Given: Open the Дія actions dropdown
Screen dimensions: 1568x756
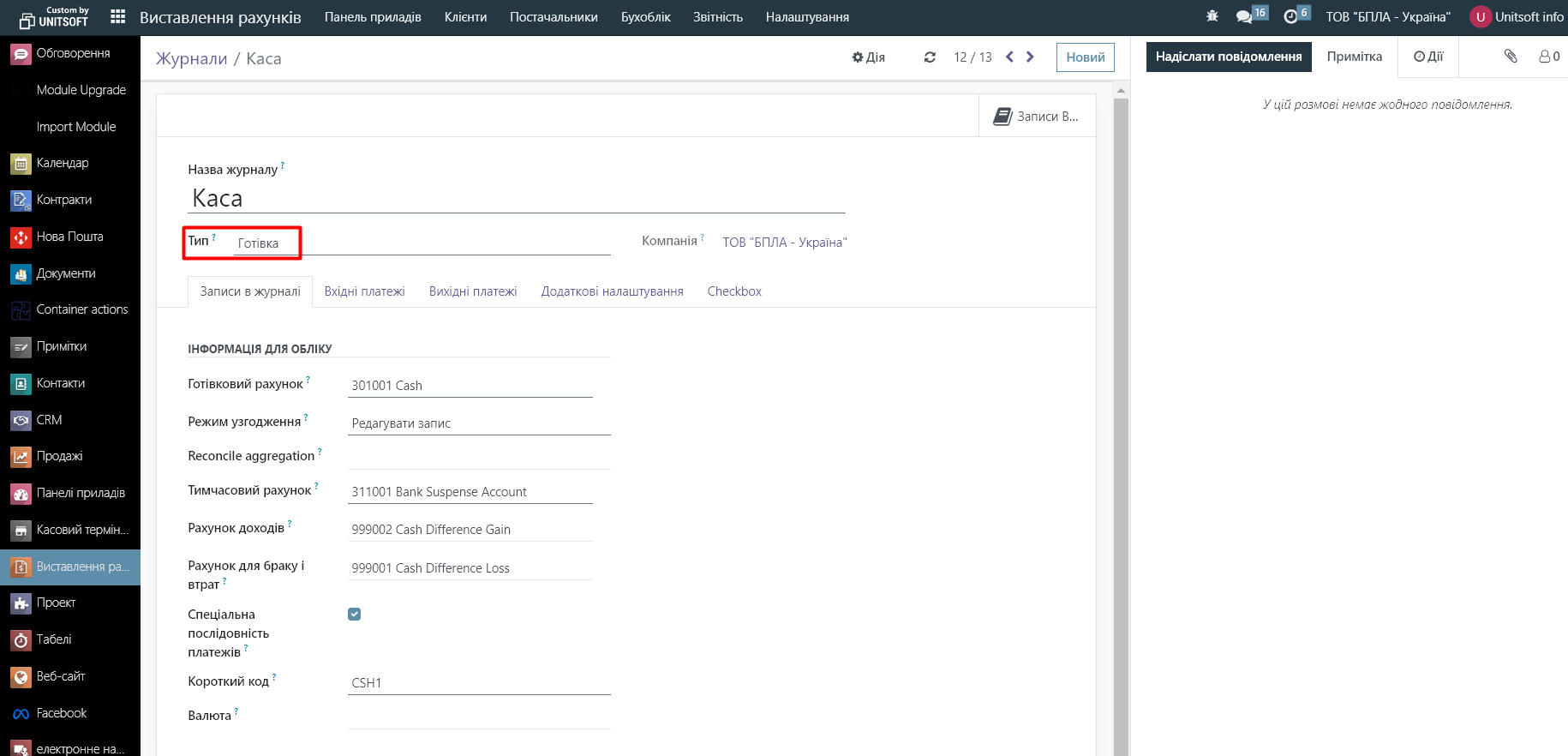Looking at the screenshot, I should click(868, 57).
